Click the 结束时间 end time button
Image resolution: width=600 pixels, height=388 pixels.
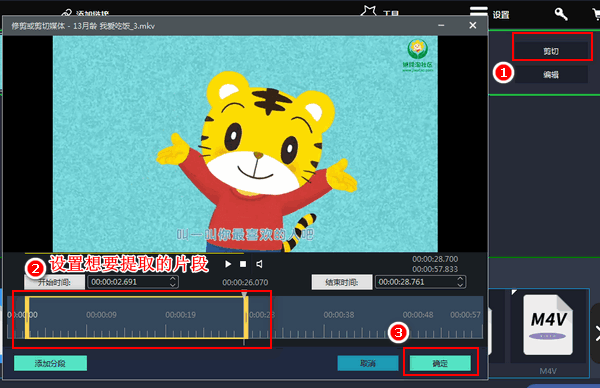pyautogui.click(x=342, y=282)
